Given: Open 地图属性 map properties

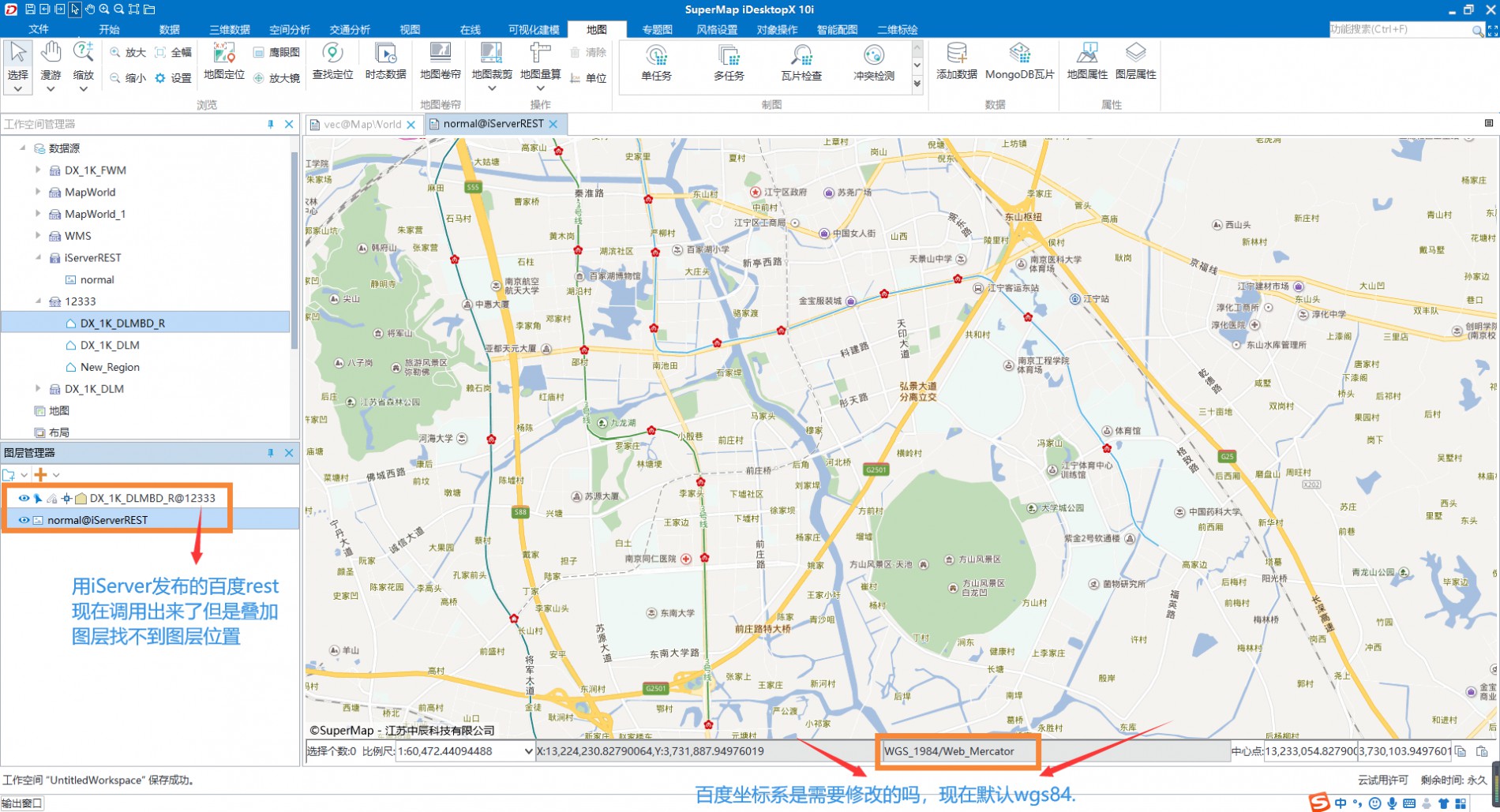Looking at the screenshot, I should click(x=1087, y=62).
